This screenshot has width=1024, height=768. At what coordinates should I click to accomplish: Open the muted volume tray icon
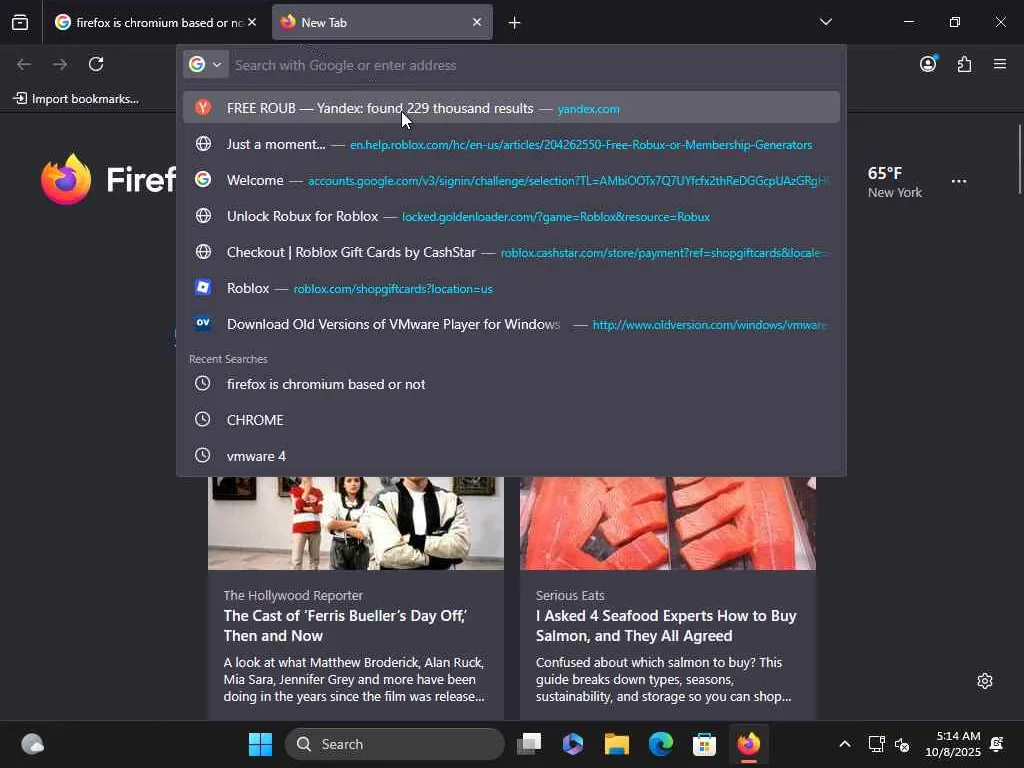coord(902,744)
